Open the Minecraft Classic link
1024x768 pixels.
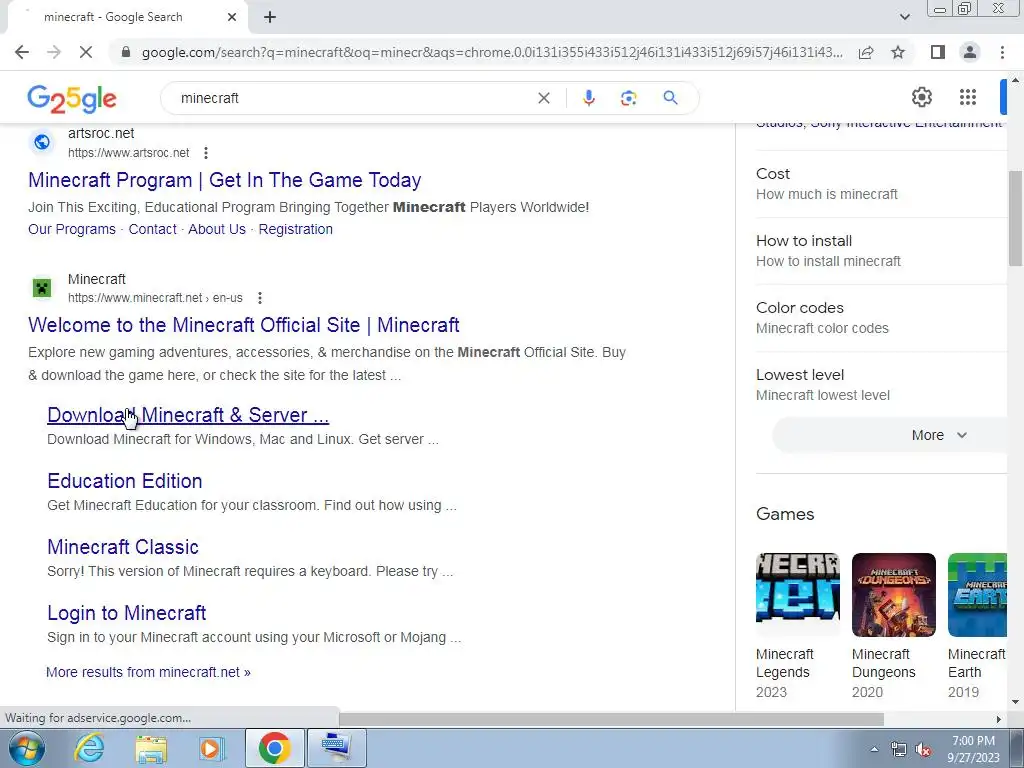pyautogui.click(x=123, y=547)
